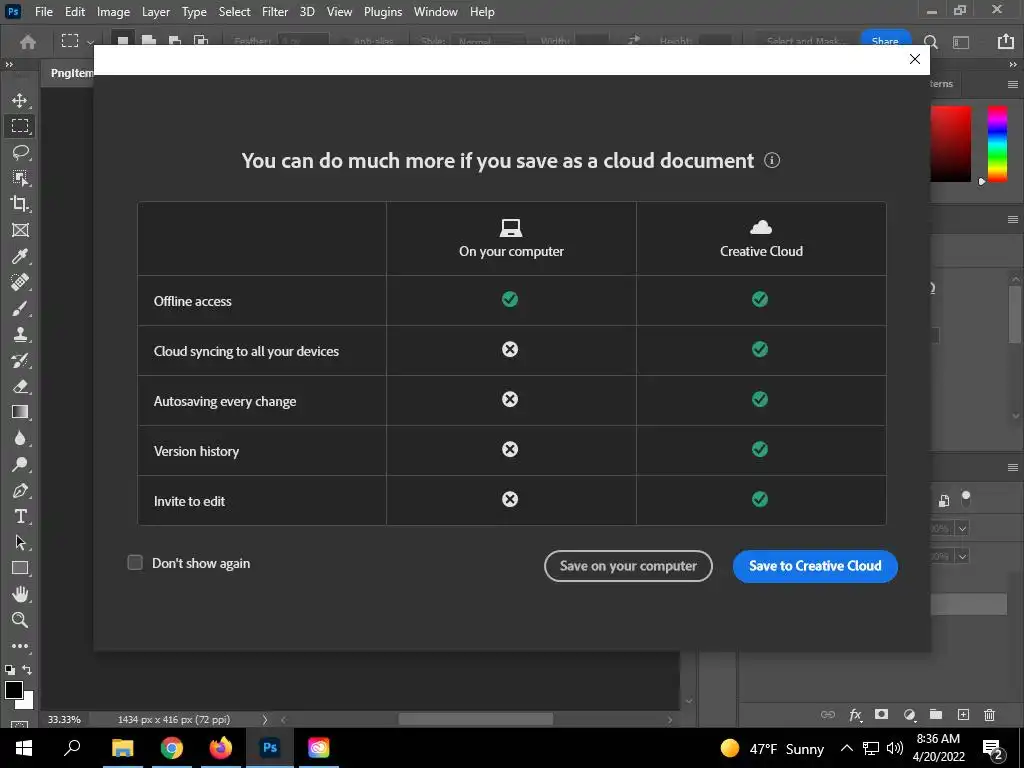The image size is (1024, 768).
Task: Select the Rectangular Marquee tool
Action: pyautogui.click(x=20, y=125)
